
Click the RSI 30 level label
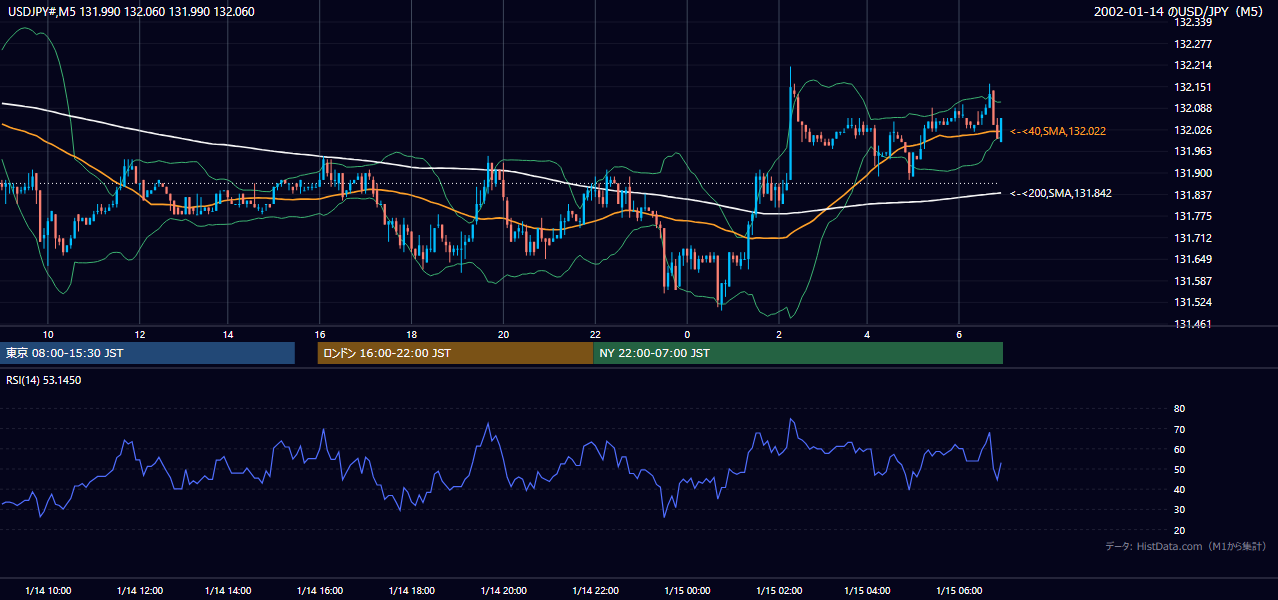[x=1179, y=509]
